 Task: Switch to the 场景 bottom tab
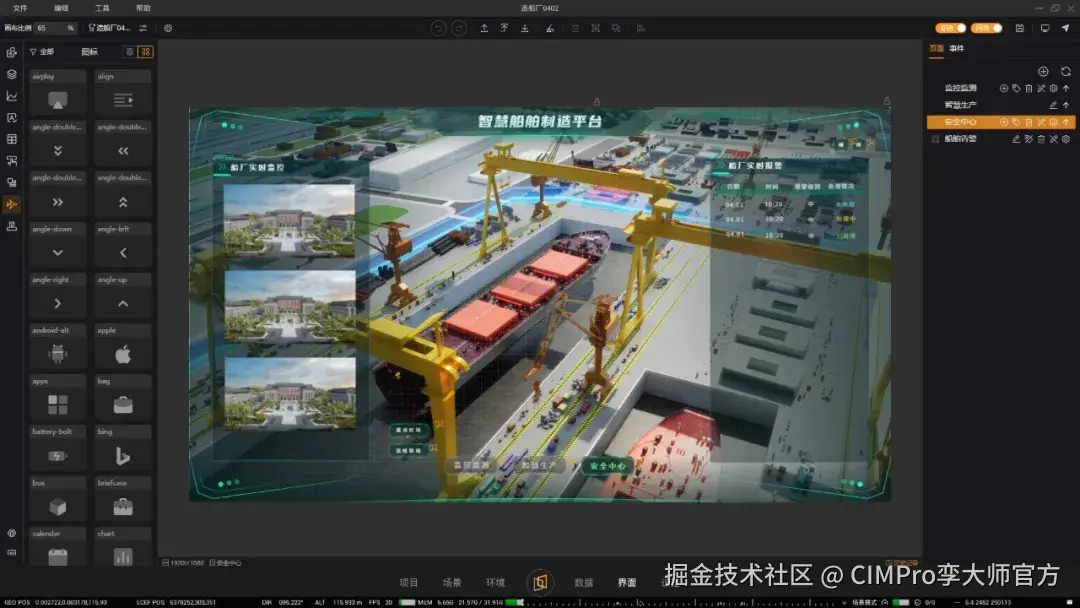coord(452,583)
